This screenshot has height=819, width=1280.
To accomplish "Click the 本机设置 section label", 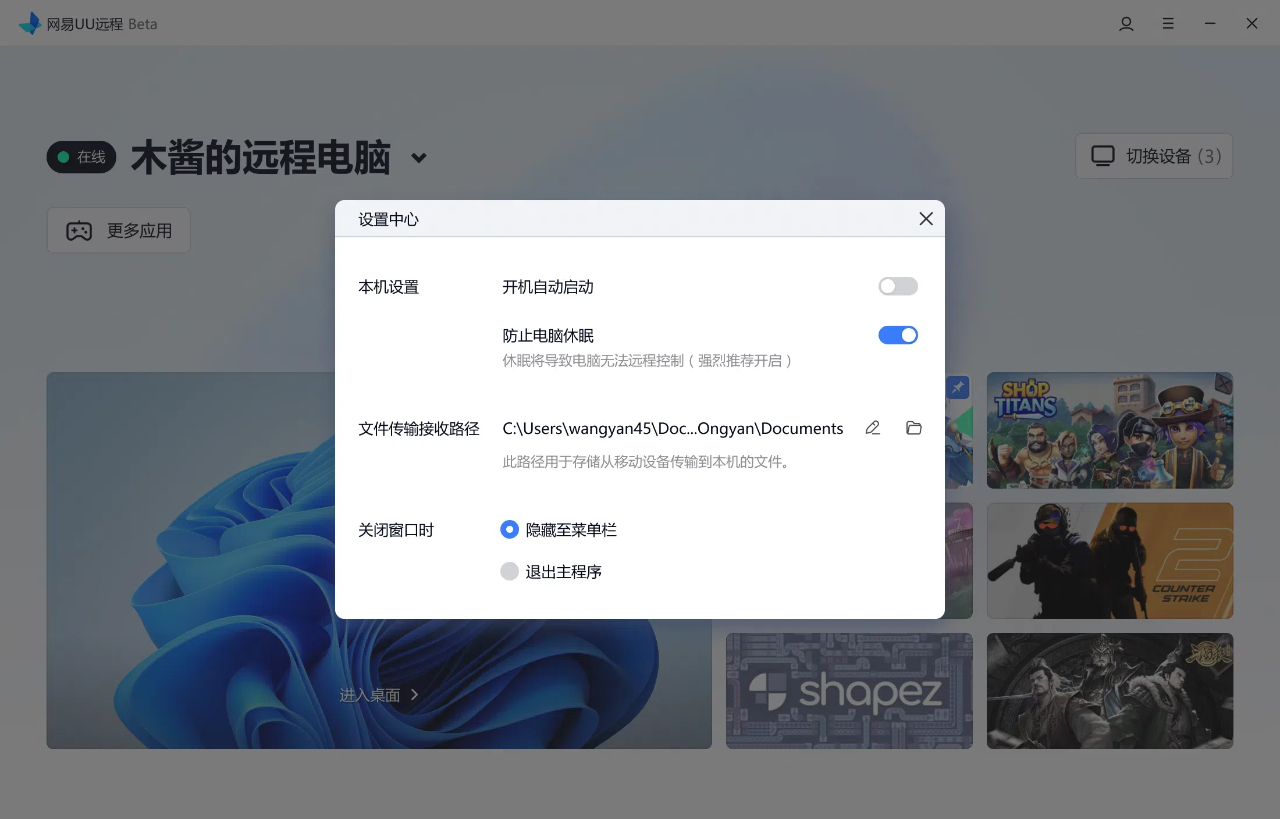I will pyautogui.click(x=389, y=287).
